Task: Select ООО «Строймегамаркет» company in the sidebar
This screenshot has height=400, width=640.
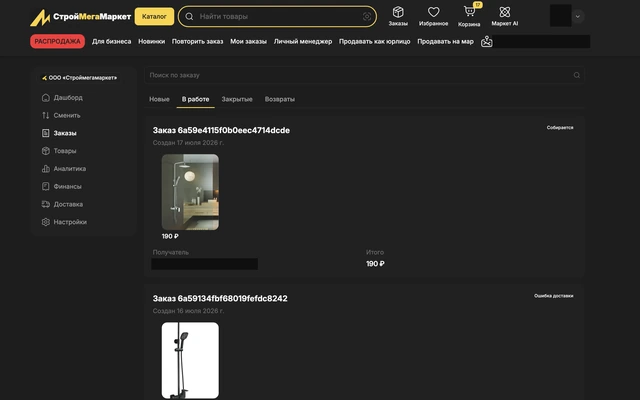Action: point(80,78)
